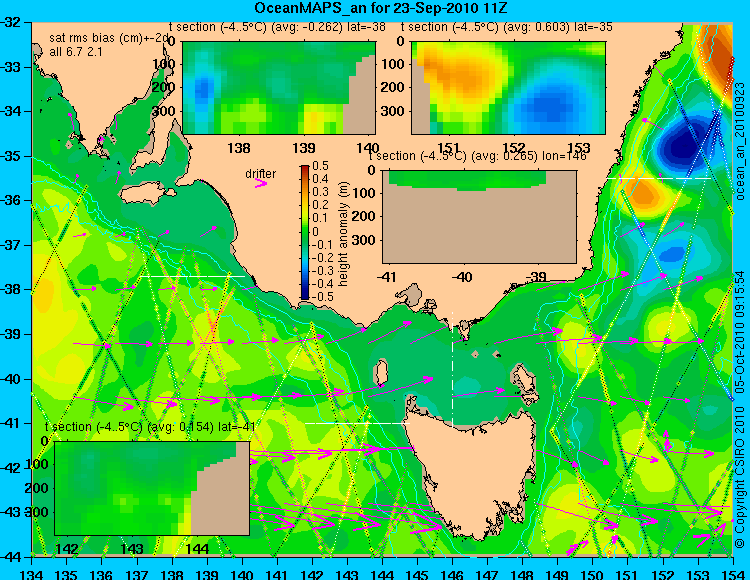Click the vertical 'ocean_an_20100923' text
This screenshot has height=580, width=750.
click(x=740, y=141)
